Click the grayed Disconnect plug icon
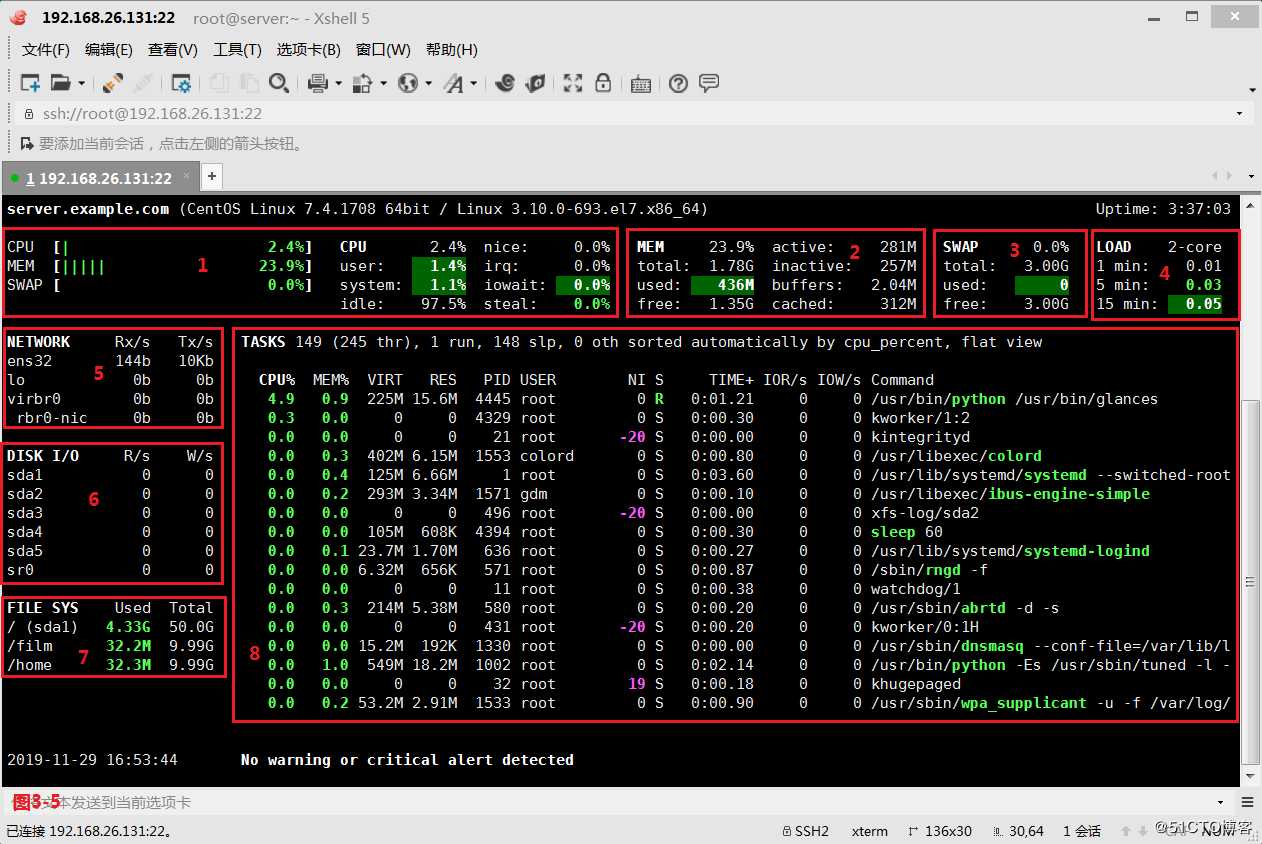The image size is (1262, 844). 143,84
